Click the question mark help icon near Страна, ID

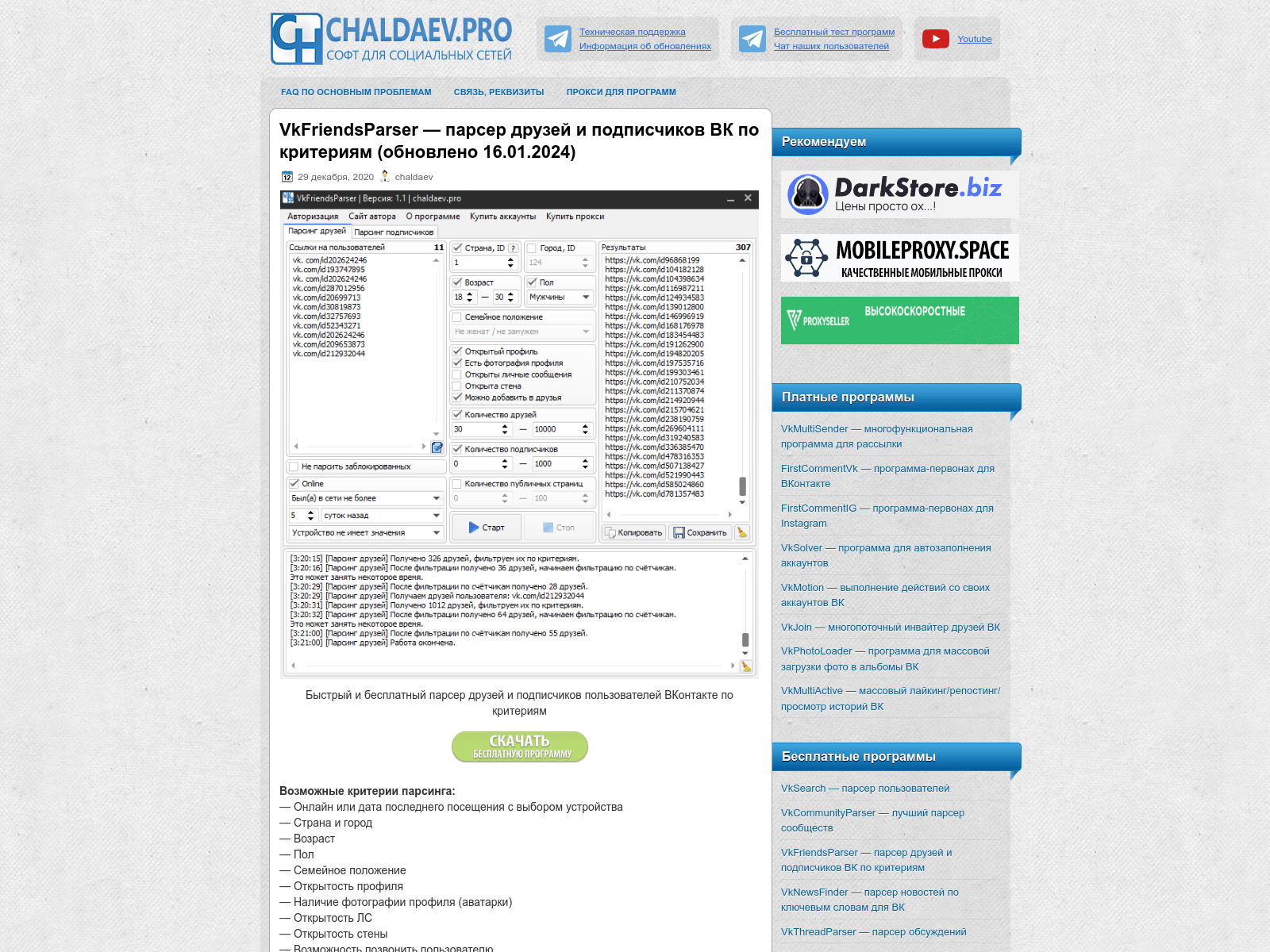point(513,248)
